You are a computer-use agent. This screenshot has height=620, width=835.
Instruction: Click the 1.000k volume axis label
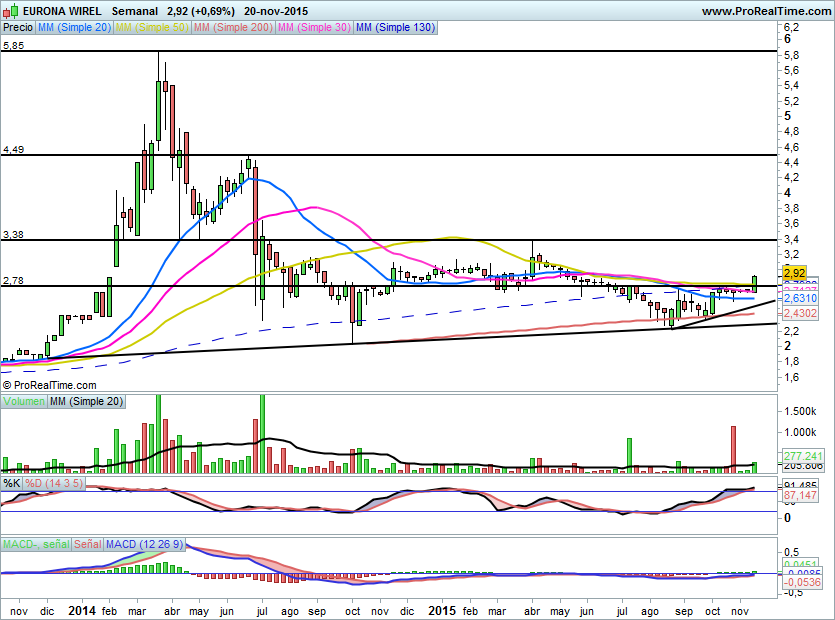pyautogui.click(x=800, y=432)
